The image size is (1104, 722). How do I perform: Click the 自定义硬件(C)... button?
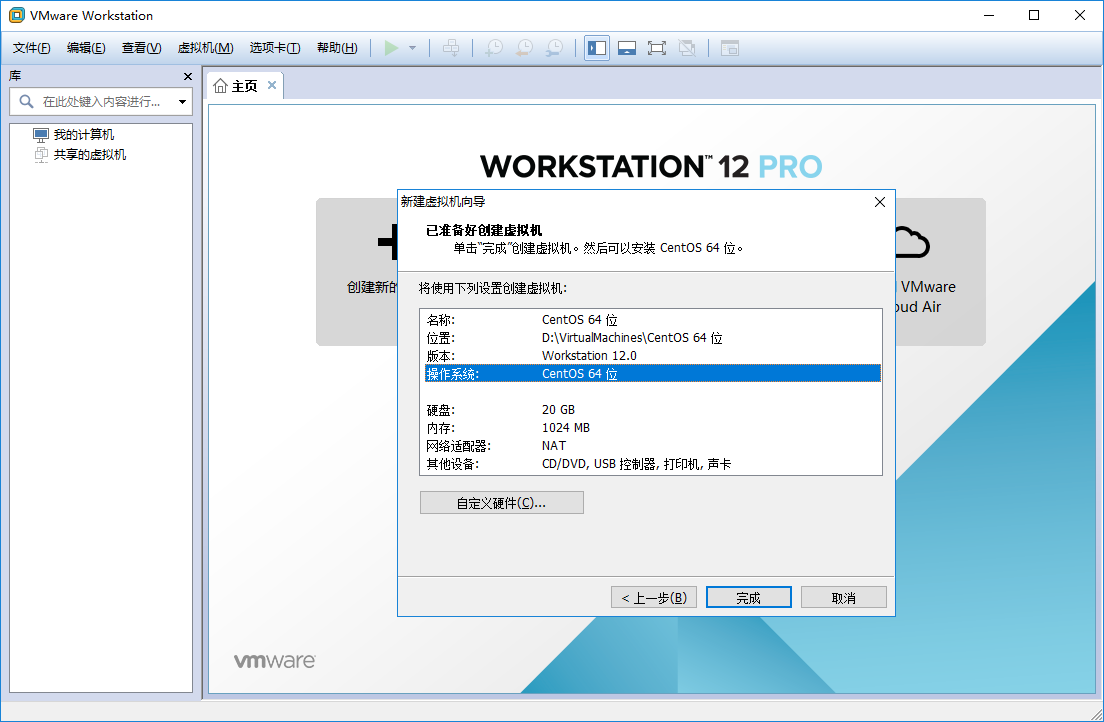click(x=501, y=503)
